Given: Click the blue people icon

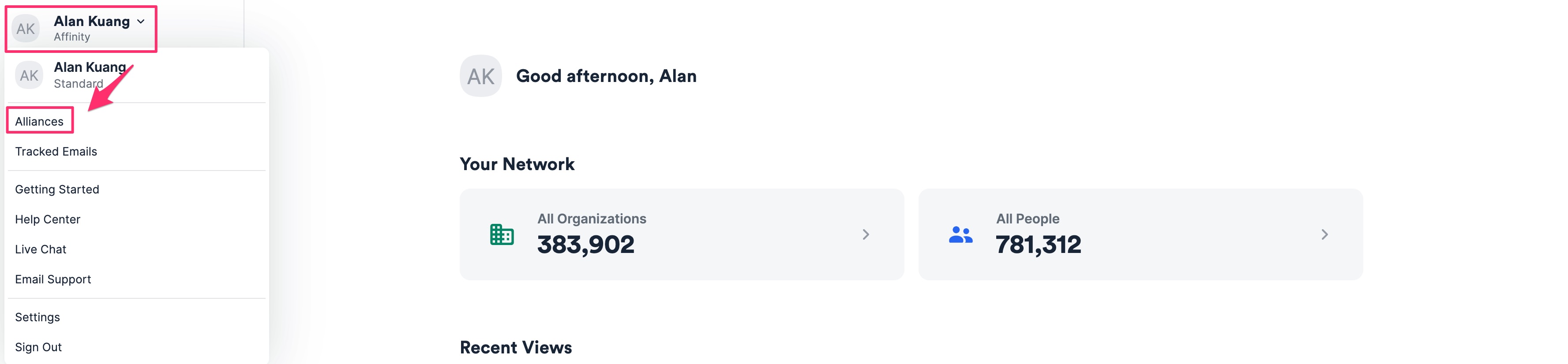Looking at the screenshot, I should 960,234.
